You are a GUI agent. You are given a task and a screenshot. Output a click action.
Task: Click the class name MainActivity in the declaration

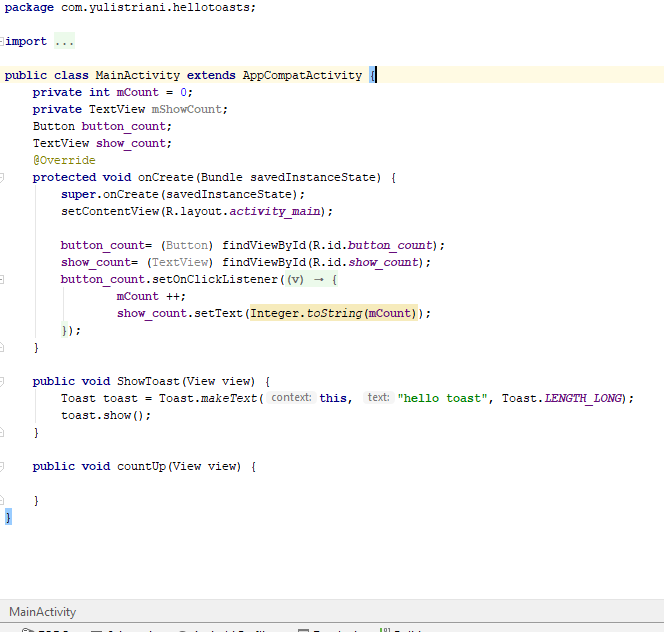click(138, 75)
